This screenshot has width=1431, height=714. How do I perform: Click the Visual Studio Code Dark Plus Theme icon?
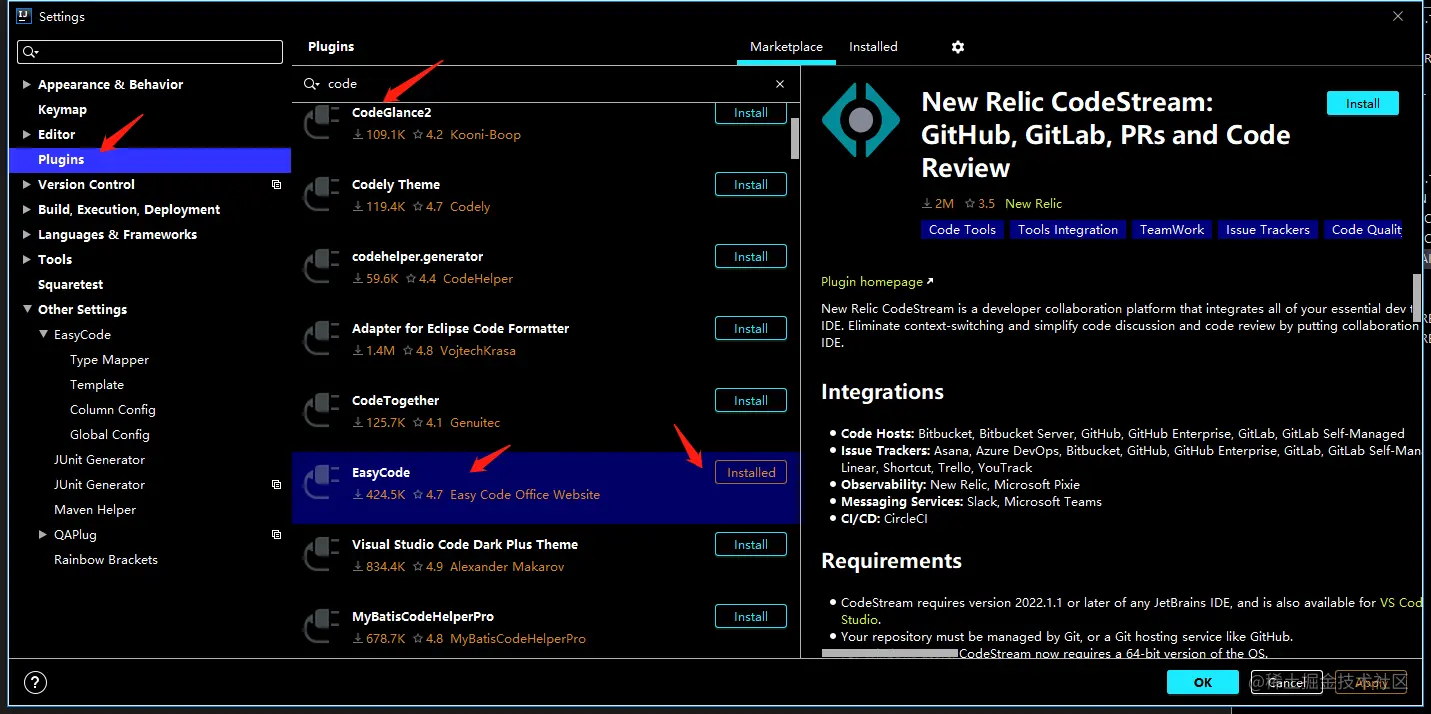(x=321, y=554)
